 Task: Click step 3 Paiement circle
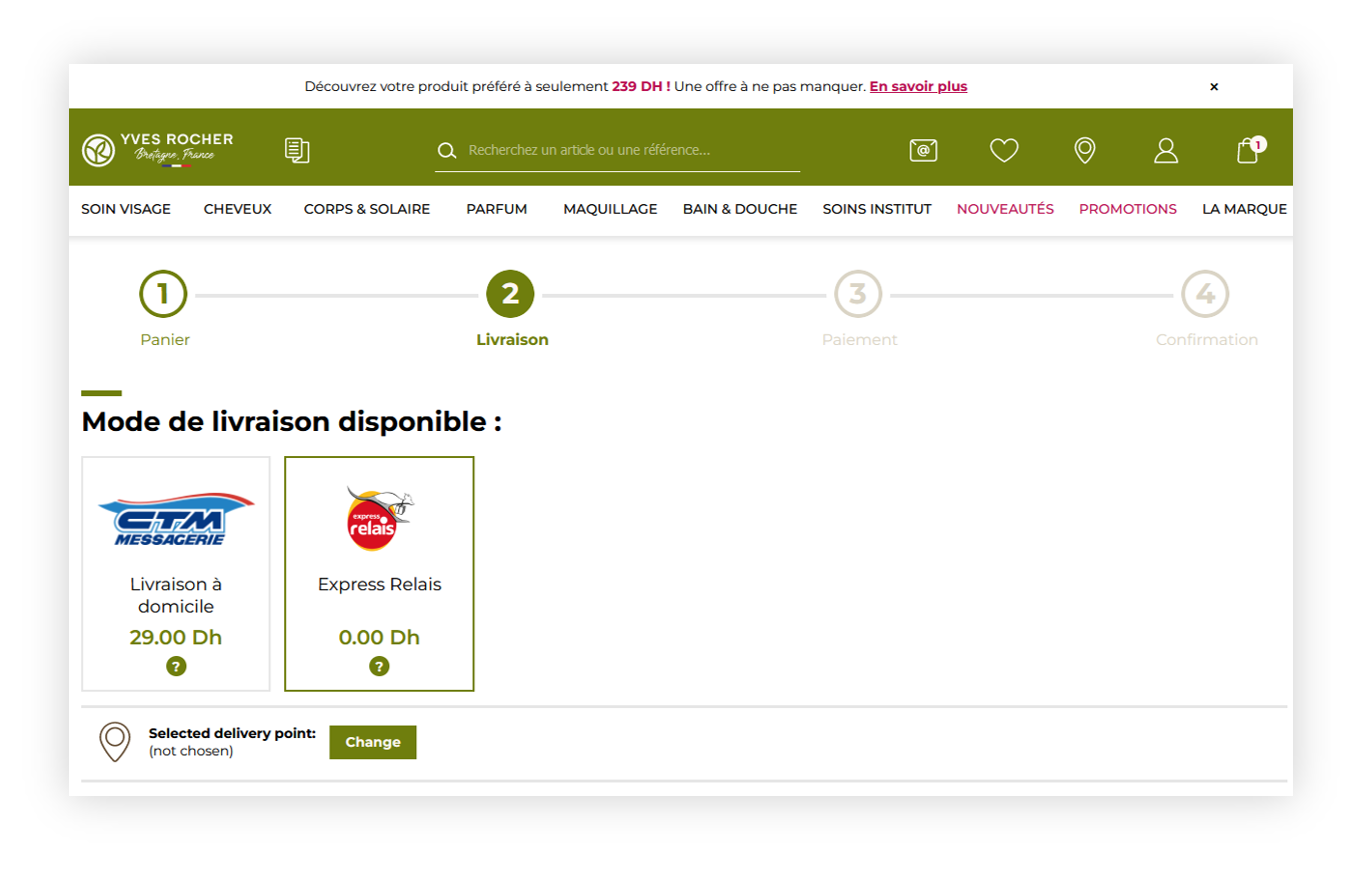858,294
